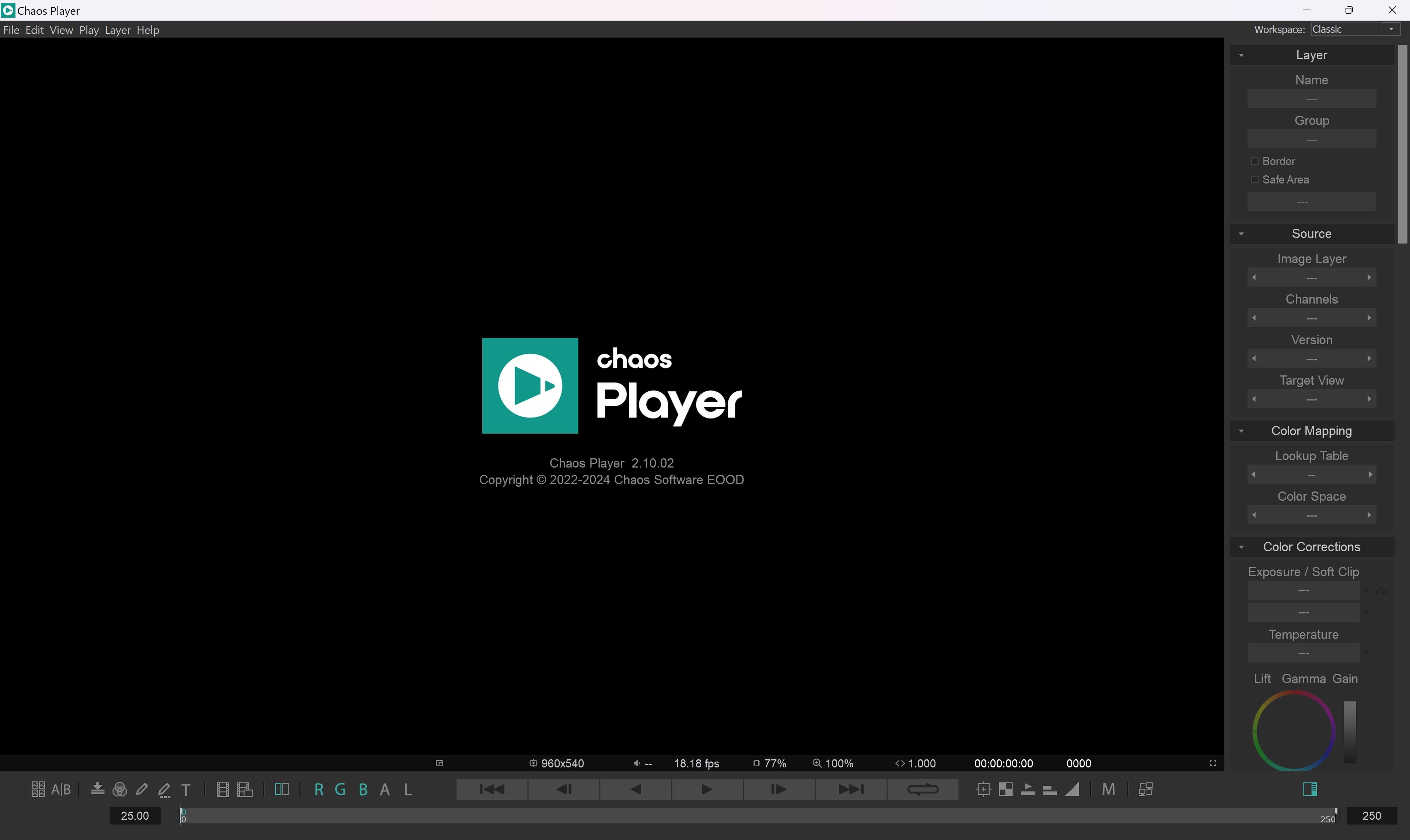Click the gradient ramp triangle icon
This screenshot has width=1410, height=840.
tap(1072, 789)
